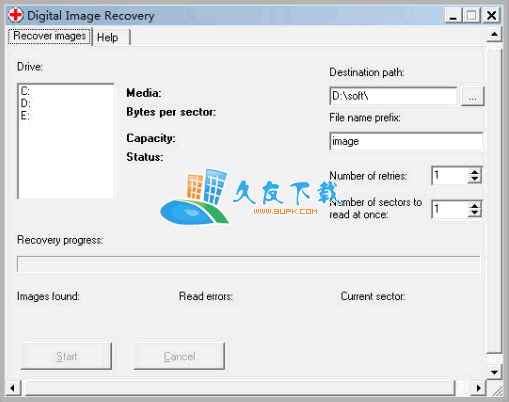Click the File name prefix: label
Screen dimensions: 509x402
click(365, 118)
